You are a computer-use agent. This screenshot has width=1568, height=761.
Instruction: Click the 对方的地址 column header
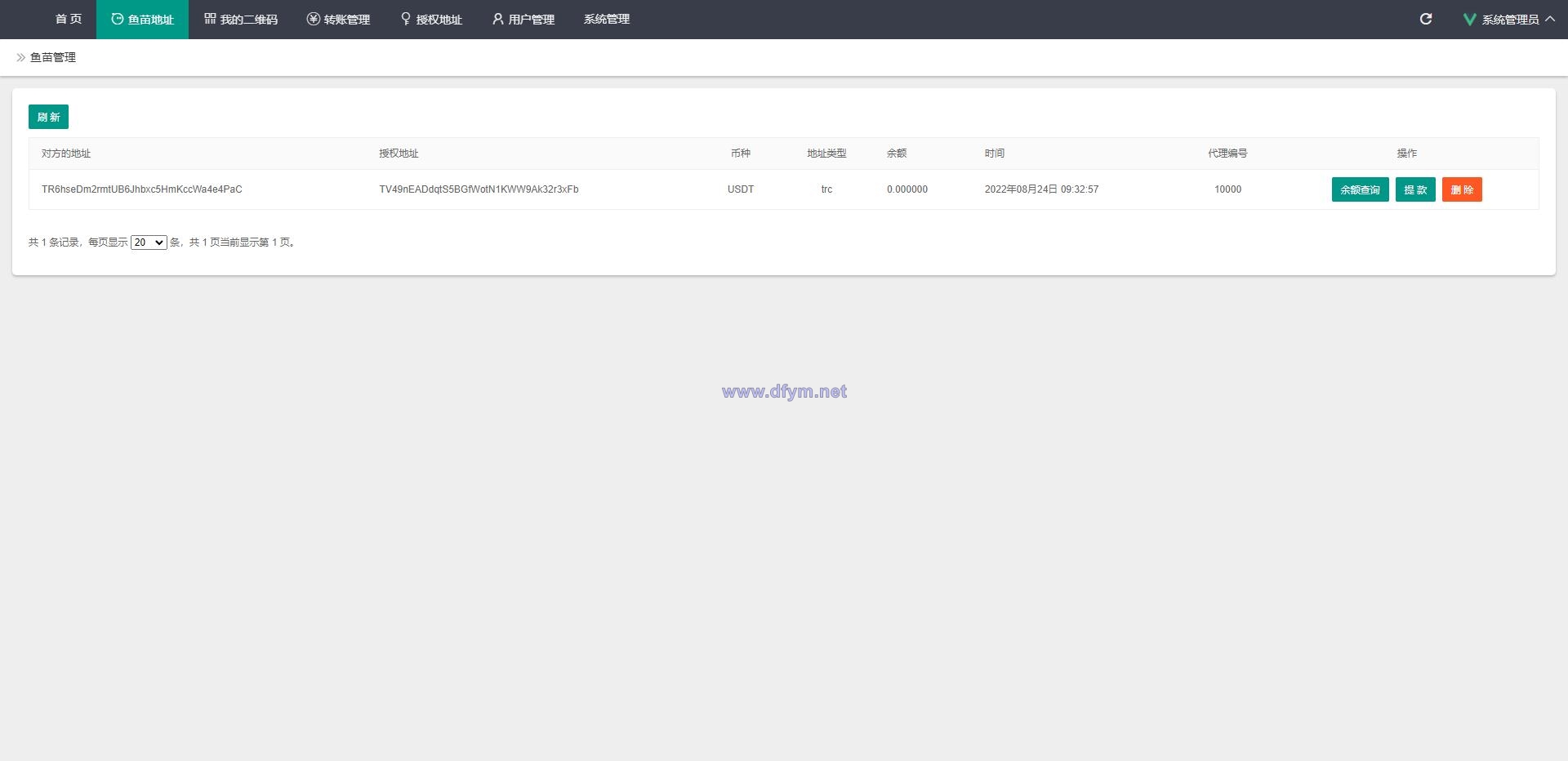tap(66, 154)
